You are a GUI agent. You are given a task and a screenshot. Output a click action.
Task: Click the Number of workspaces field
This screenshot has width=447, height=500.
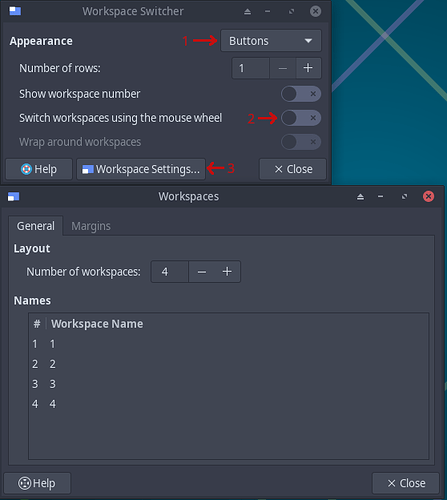pyautogui.click(x=170, y=272)
